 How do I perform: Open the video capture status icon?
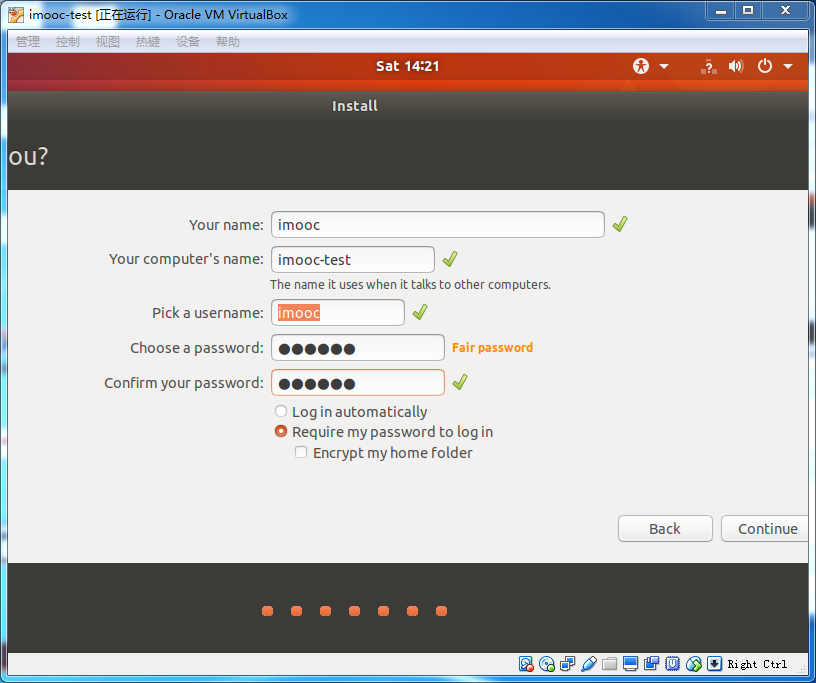pyautogui.click(x=652, y=664)
